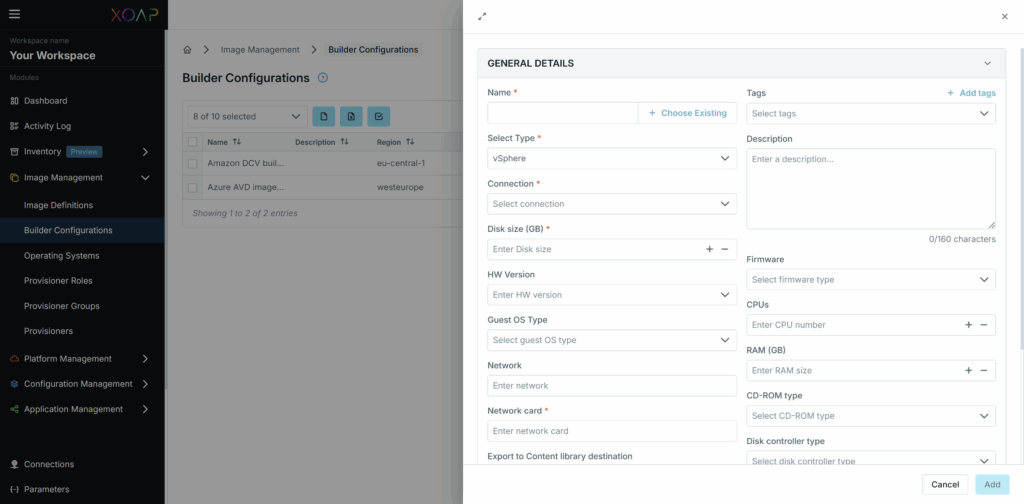Image resolution: width=1024 pixels, height=504 pixels.
Task: Click the Builder Configurations breadcrumb
Action: [x=373, y=50]
